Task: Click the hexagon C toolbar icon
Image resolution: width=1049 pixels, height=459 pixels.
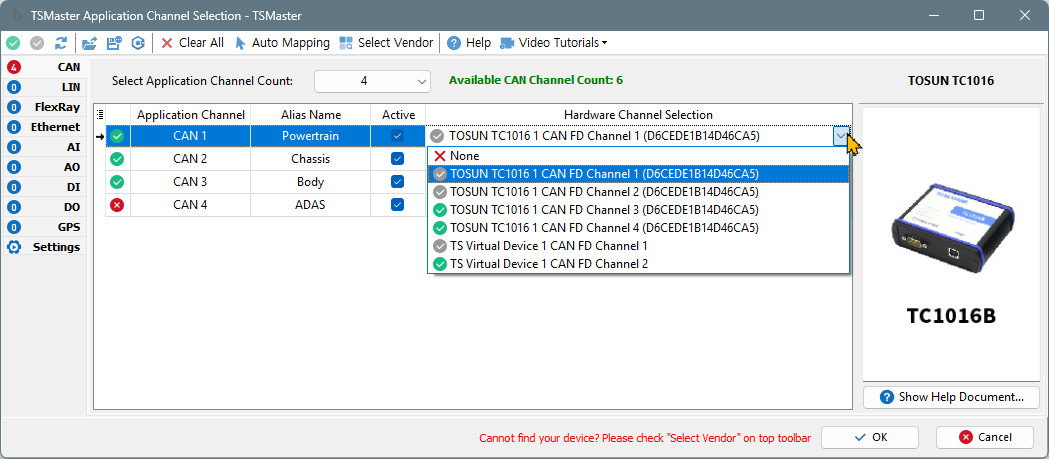Action: 138,43
